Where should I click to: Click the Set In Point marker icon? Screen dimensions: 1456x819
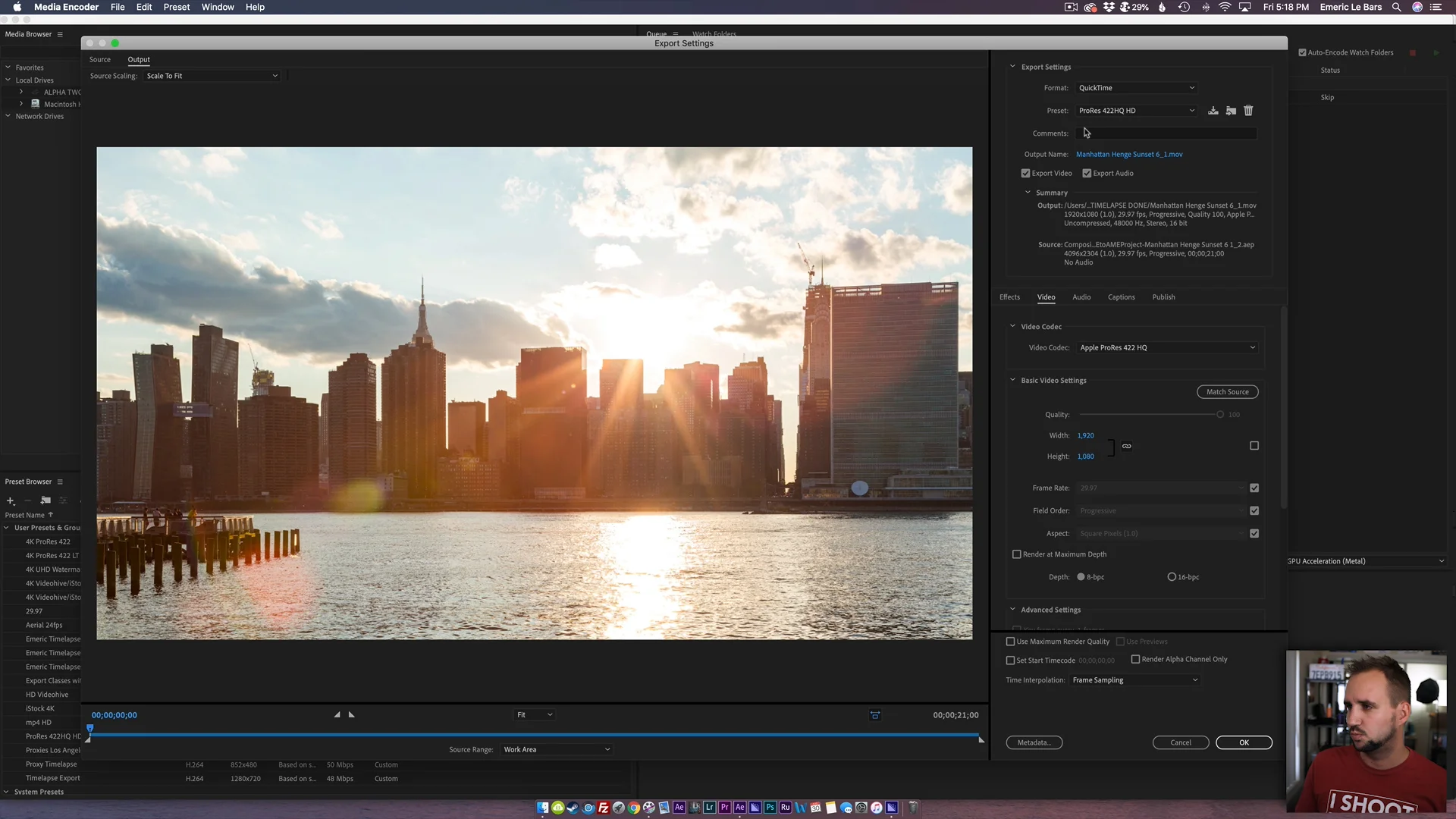coord(337,714)
